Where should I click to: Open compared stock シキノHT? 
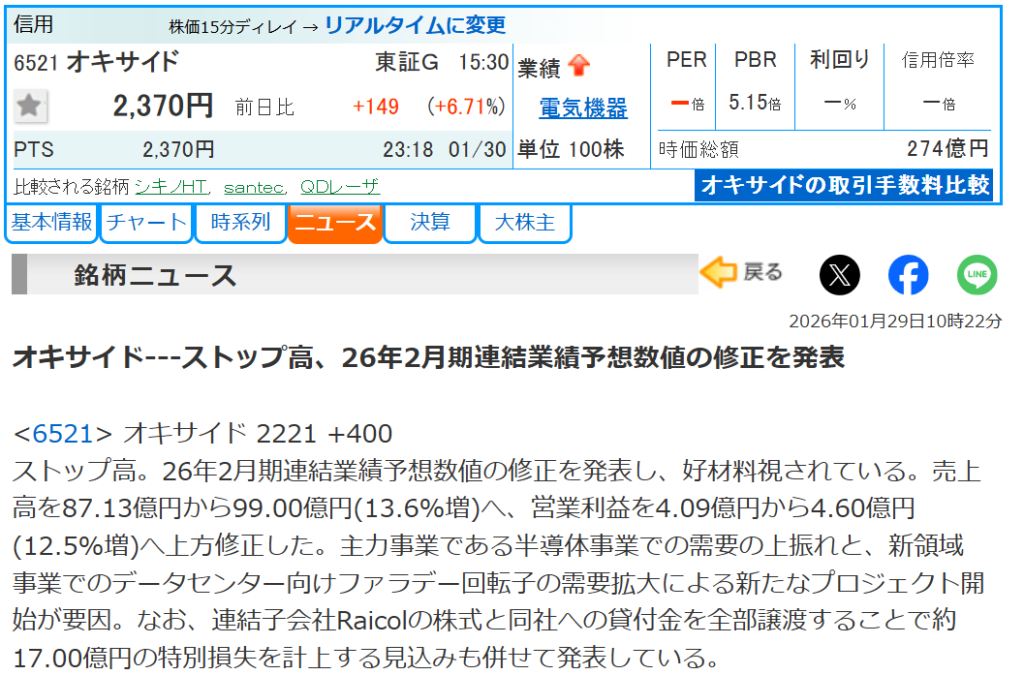171,187
